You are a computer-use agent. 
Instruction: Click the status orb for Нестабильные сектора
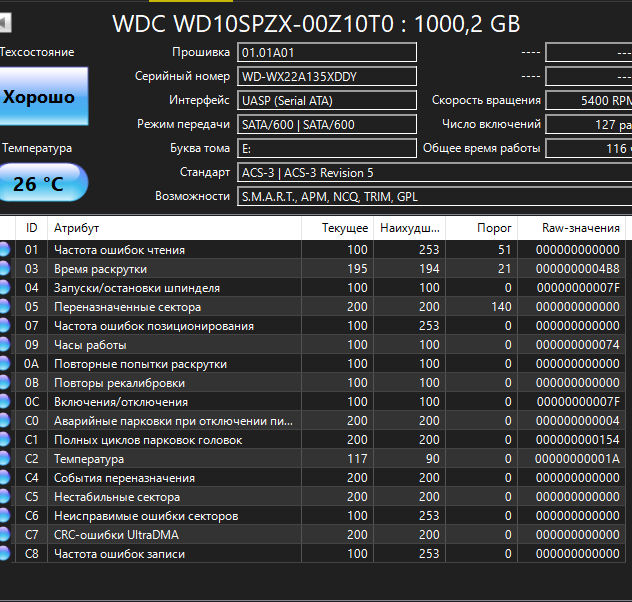(x=4, y=497)
